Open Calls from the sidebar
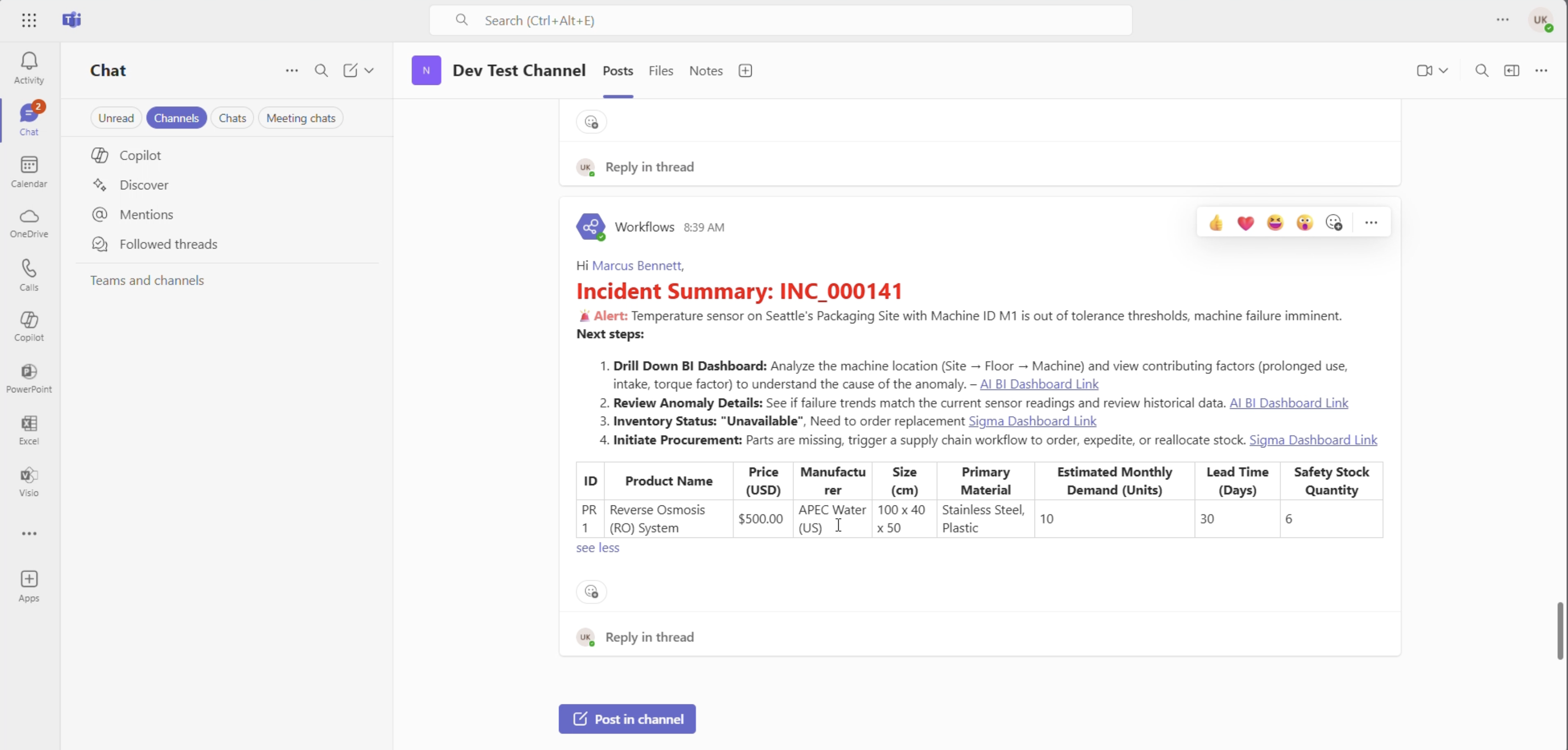Viewport: 1568px width, 750px height. 29,274
